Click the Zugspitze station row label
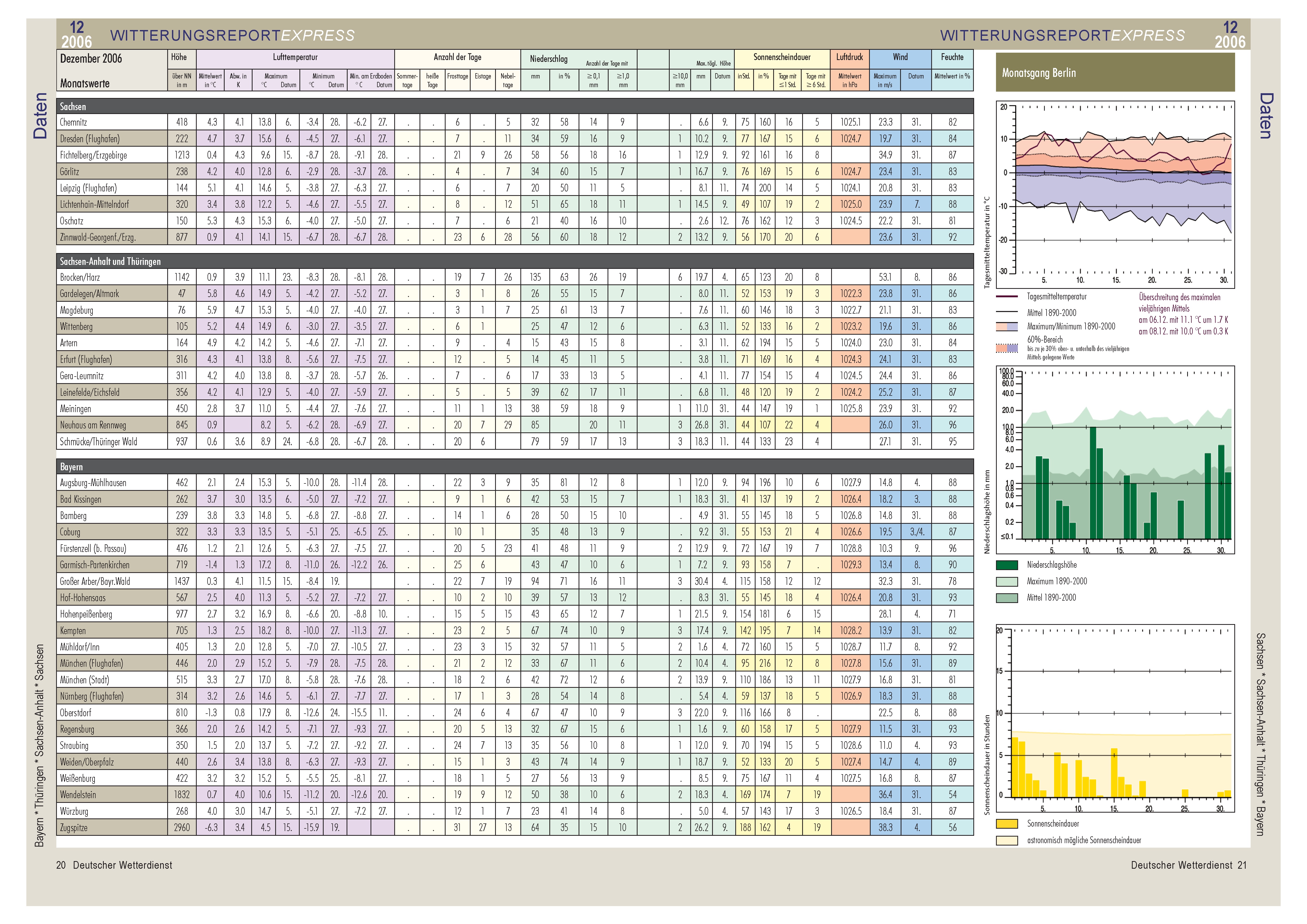This screenshot has height=924, width=1307. [74, 828]
